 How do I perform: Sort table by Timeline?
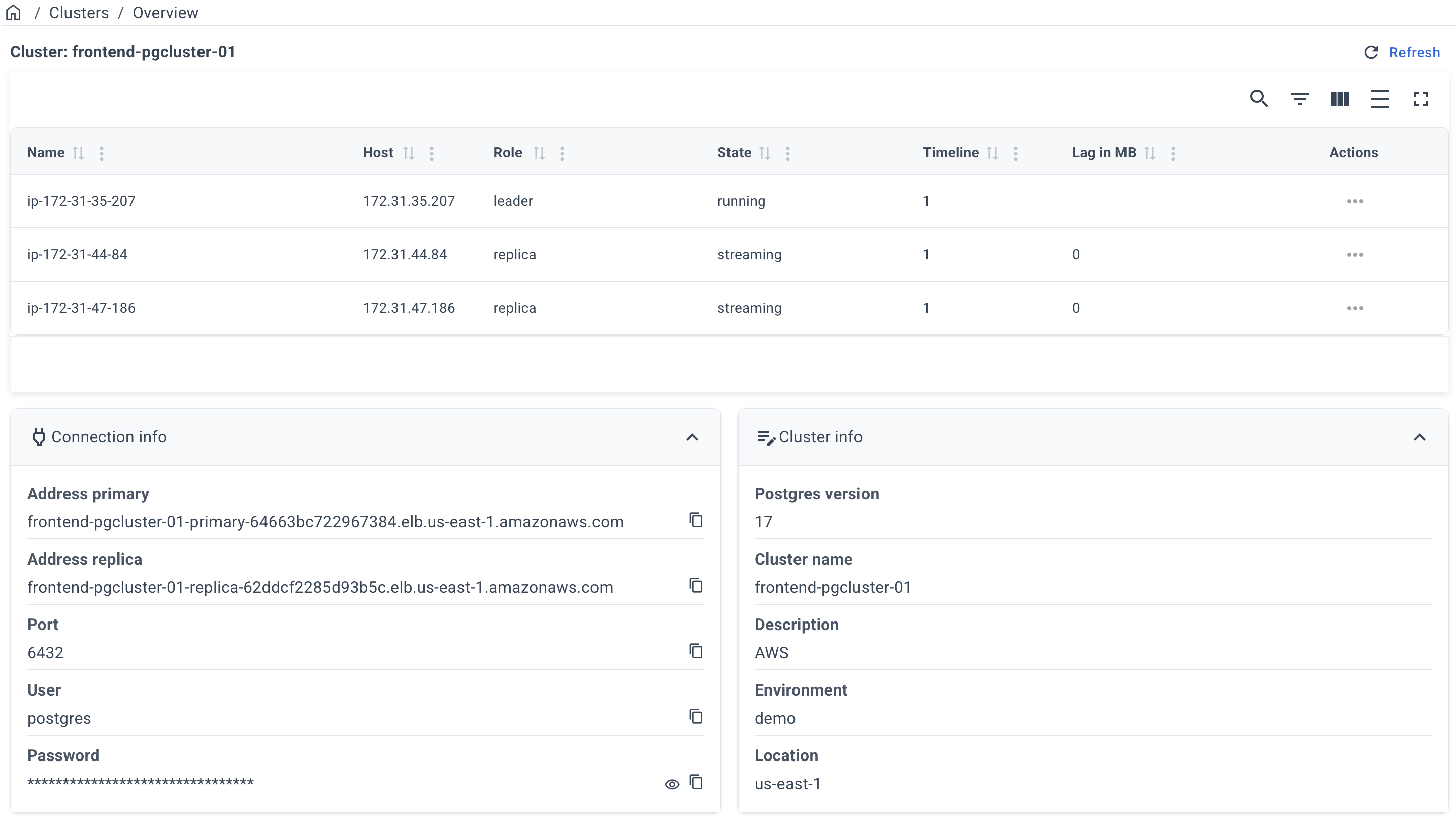point(992,153)
